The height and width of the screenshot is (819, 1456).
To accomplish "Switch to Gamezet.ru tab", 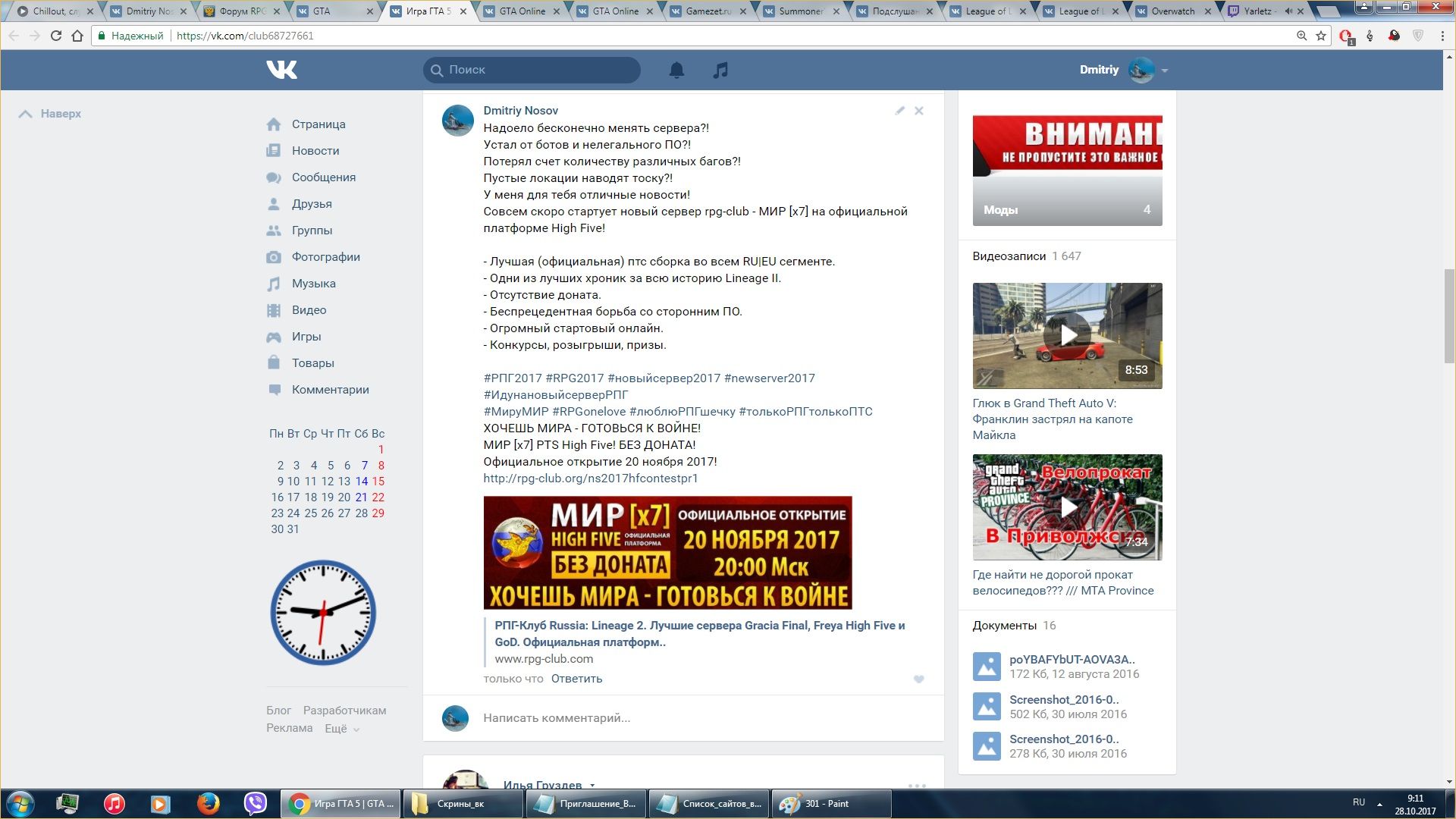I will pos(708,11).
